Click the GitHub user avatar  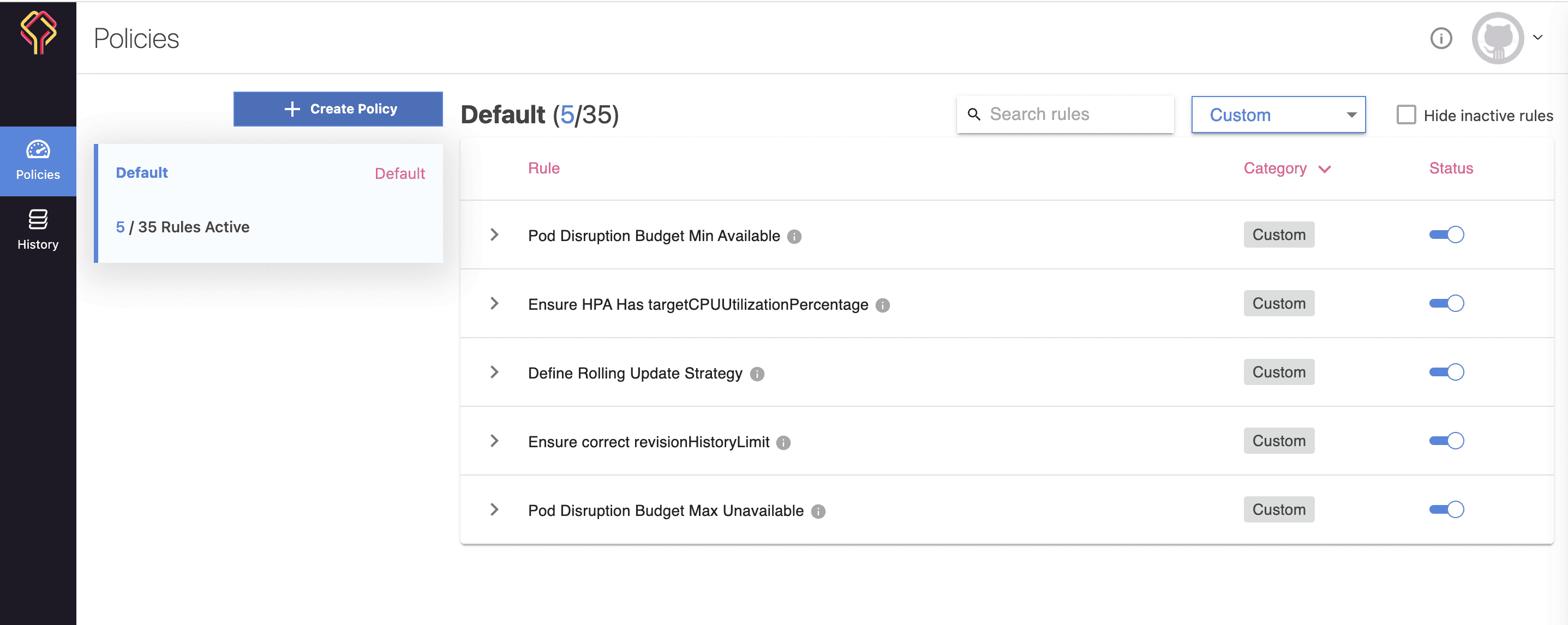pyautogui.click(x=1498, y=38)
